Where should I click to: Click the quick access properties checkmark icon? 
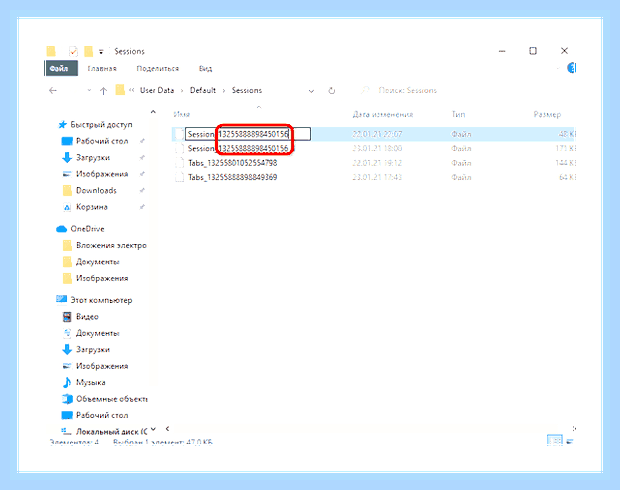click(73, 51)
